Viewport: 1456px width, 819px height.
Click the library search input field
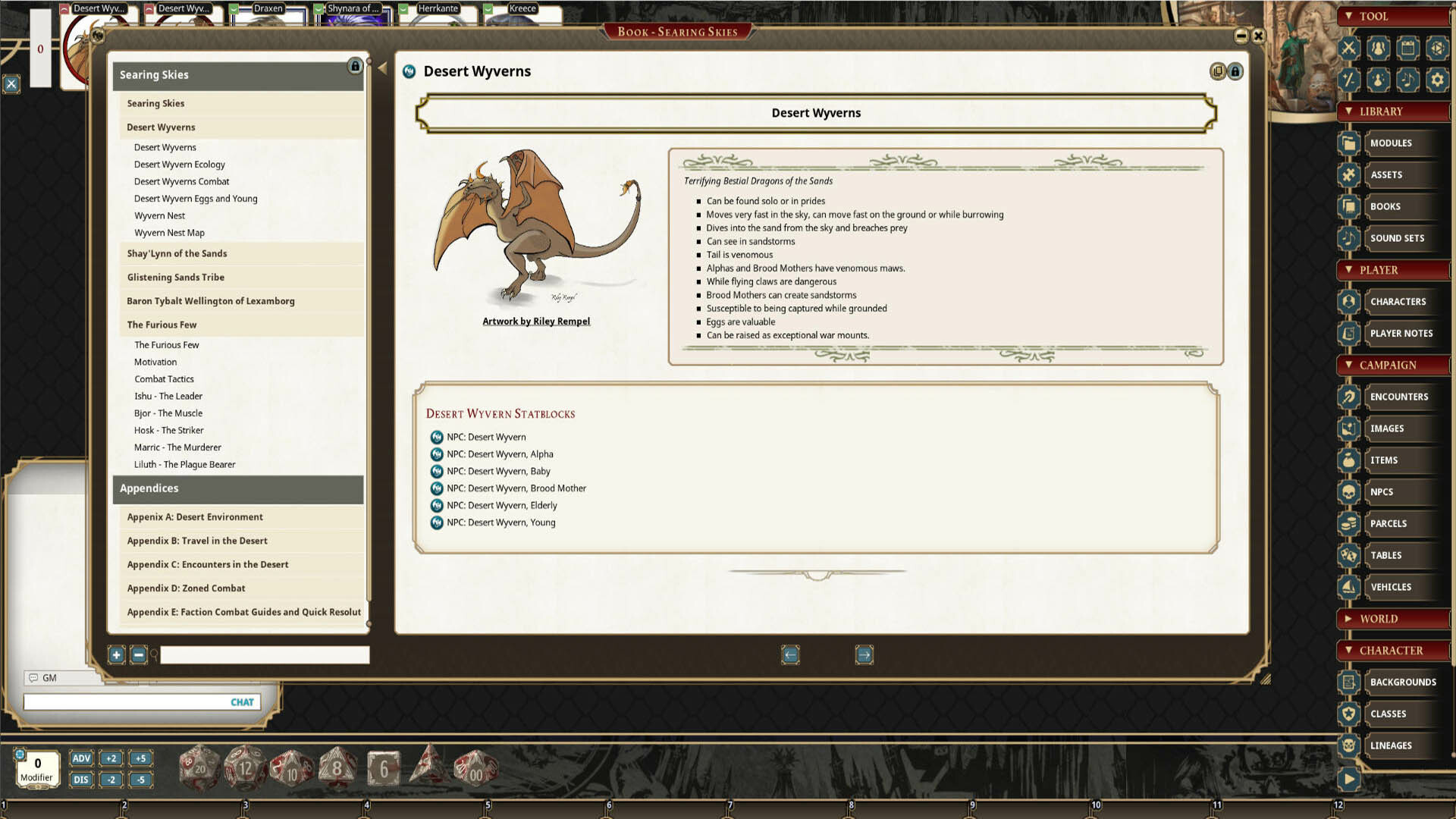(264, 654)
